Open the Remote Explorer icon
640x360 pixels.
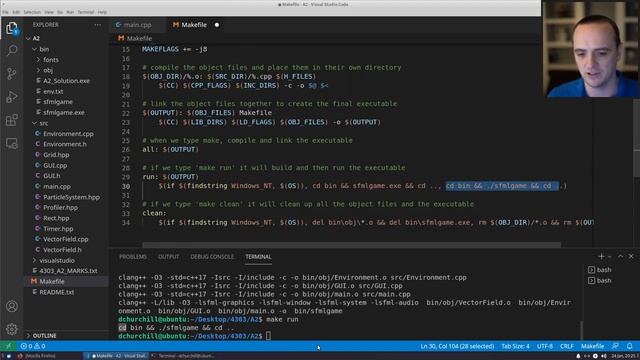coord(12,143)
